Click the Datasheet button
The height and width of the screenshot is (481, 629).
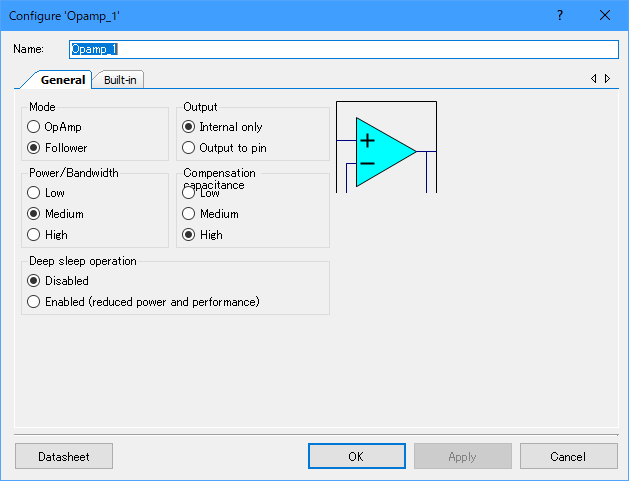pos(64,456)
